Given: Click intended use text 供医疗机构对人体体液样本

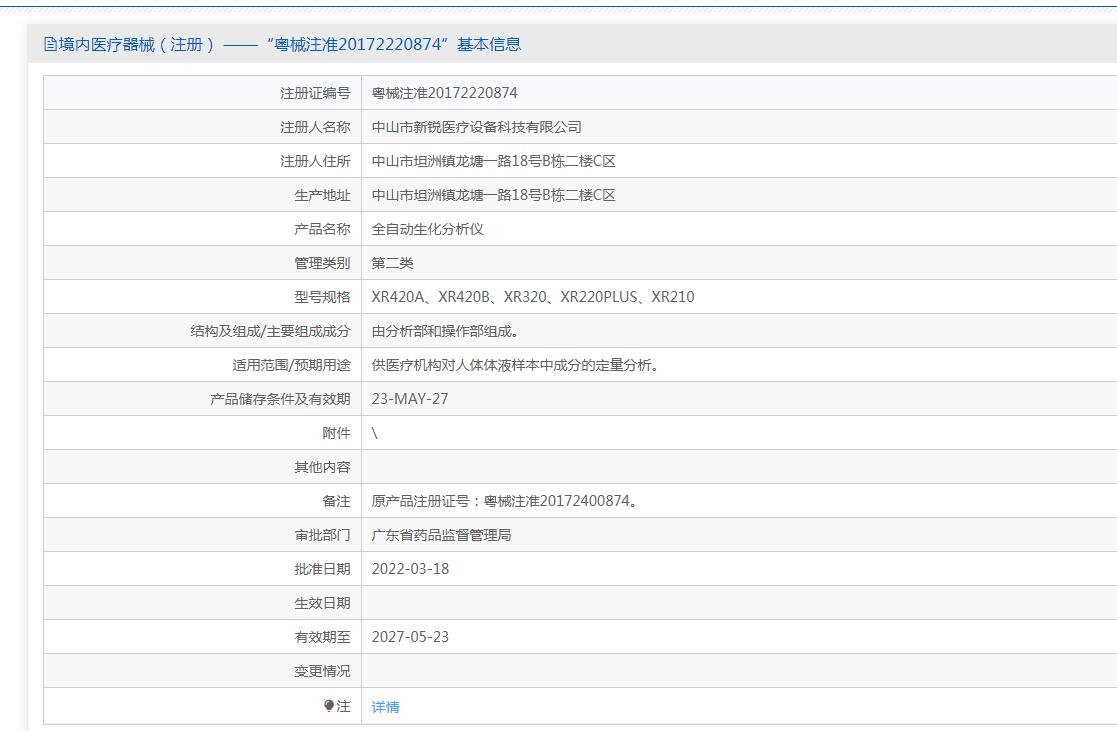Looking at the screenshot, I should tap(514, 365).
